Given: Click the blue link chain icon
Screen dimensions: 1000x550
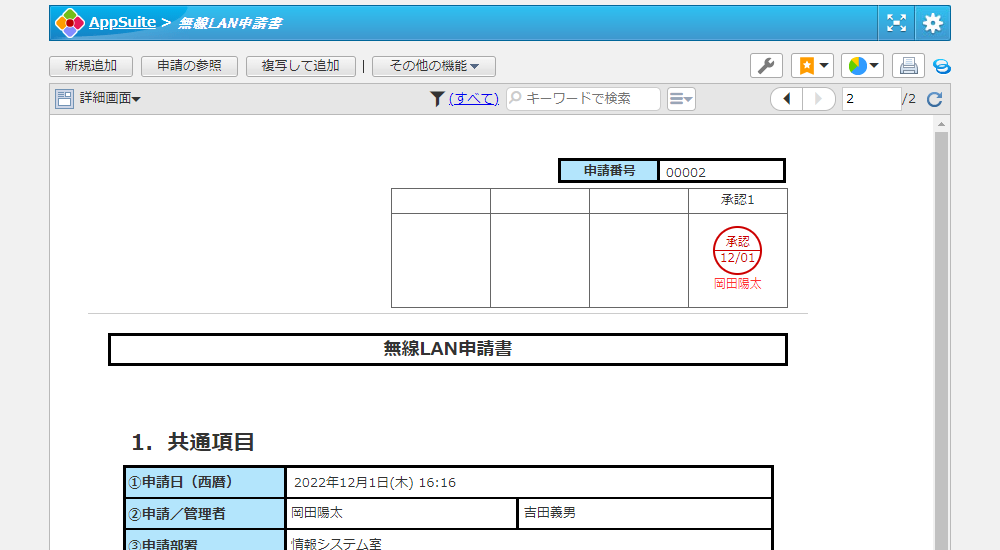Looking at the screenshot, I should click(x=941, y=66).
